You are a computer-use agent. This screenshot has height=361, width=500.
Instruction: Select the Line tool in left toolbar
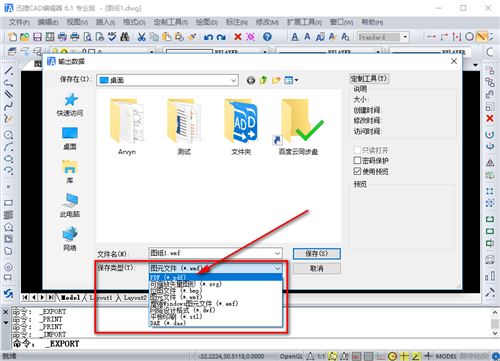(x=8, y=71)
